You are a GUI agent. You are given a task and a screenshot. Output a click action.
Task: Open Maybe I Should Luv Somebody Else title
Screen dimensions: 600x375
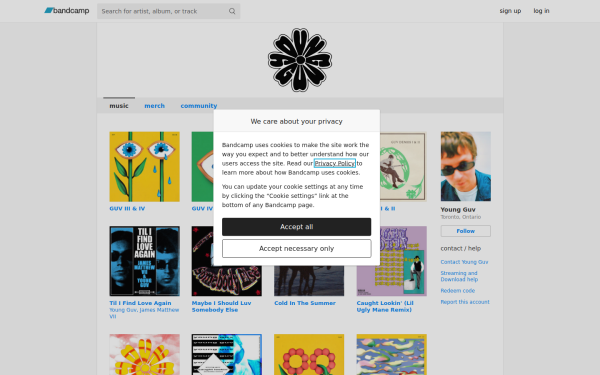pyautogui.click(x=222, y=307)
